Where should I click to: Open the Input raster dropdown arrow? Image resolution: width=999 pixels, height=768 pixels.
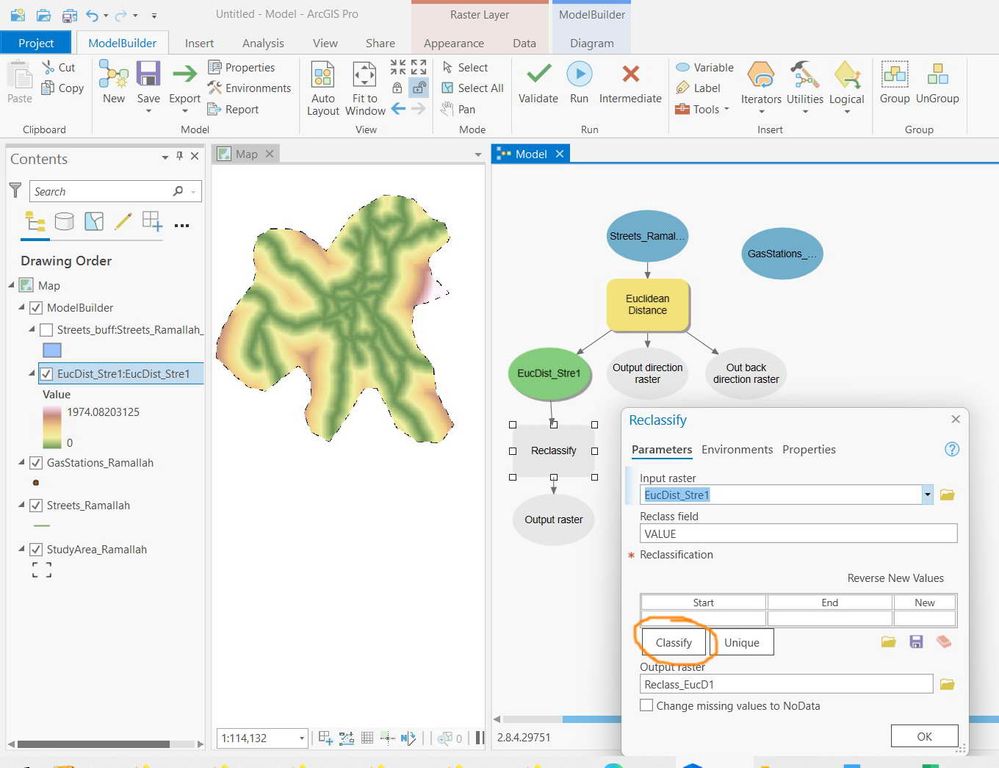928,495
